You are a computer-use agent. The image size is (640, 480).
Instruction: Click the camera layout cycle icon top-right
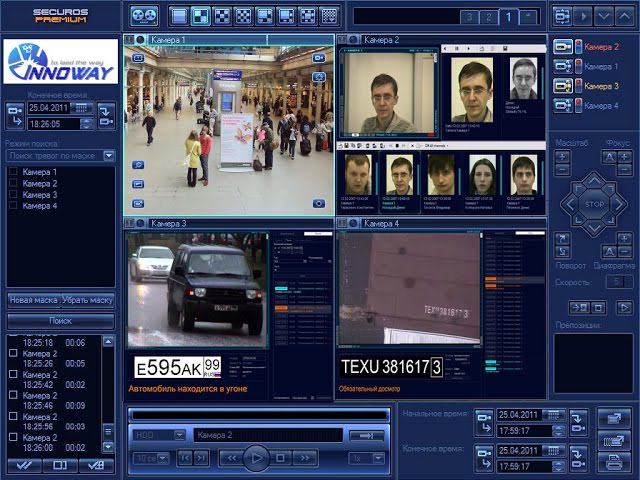pos(562,16)
